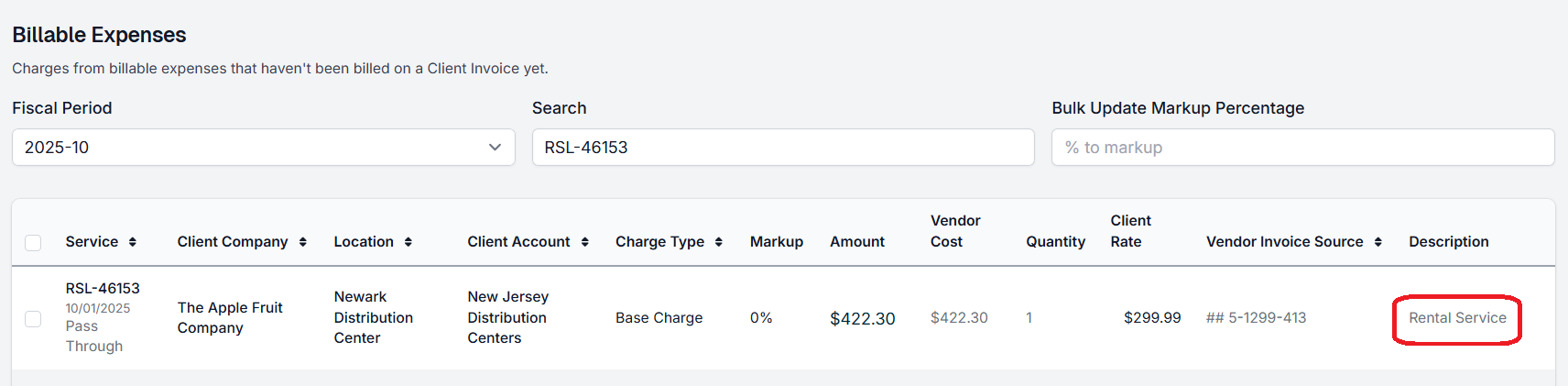Viewport: 1568px width, 386px height.
Task: Click the Fiscal Period chevron arrow
Action: (495, 148)
